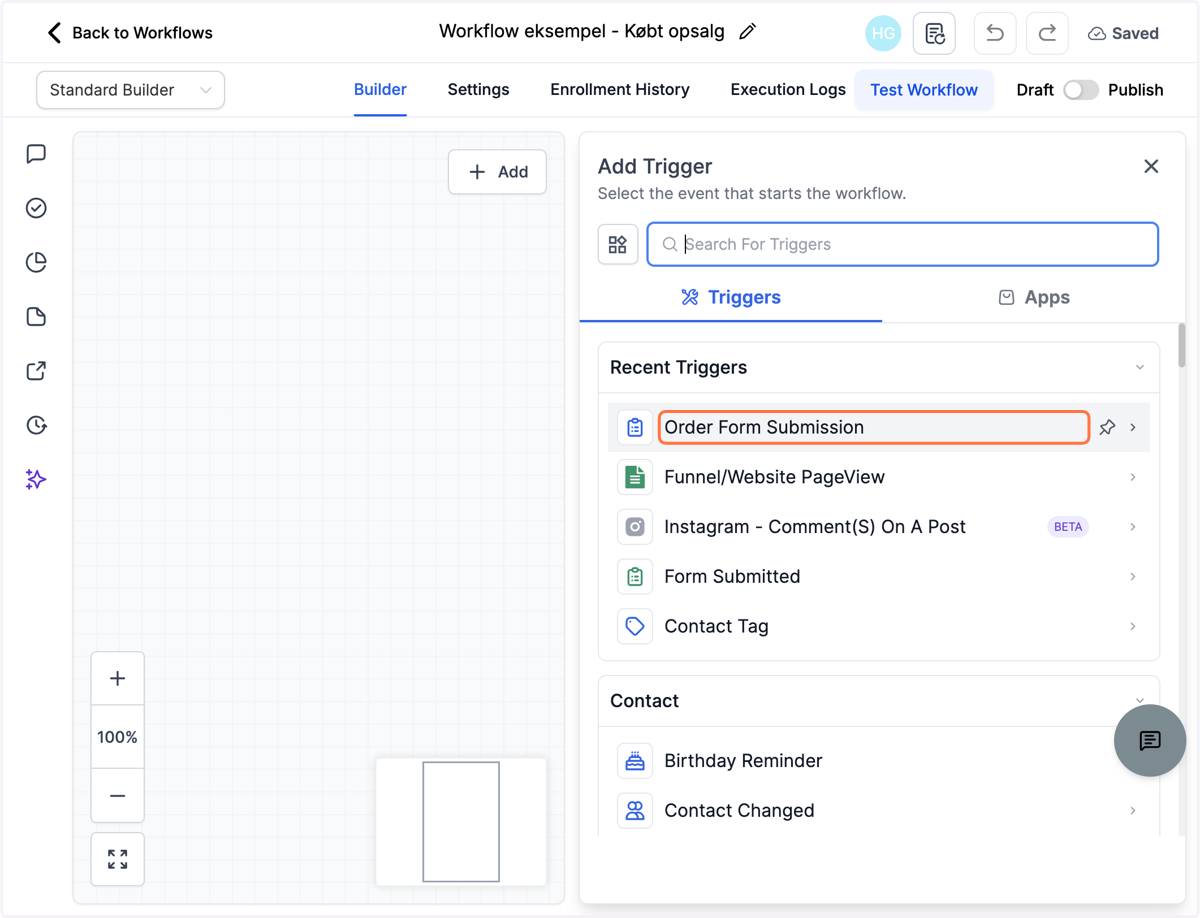Viewport: 1200px width, 918px height.
Task: Redo the last change
Action: (1047, 33)
